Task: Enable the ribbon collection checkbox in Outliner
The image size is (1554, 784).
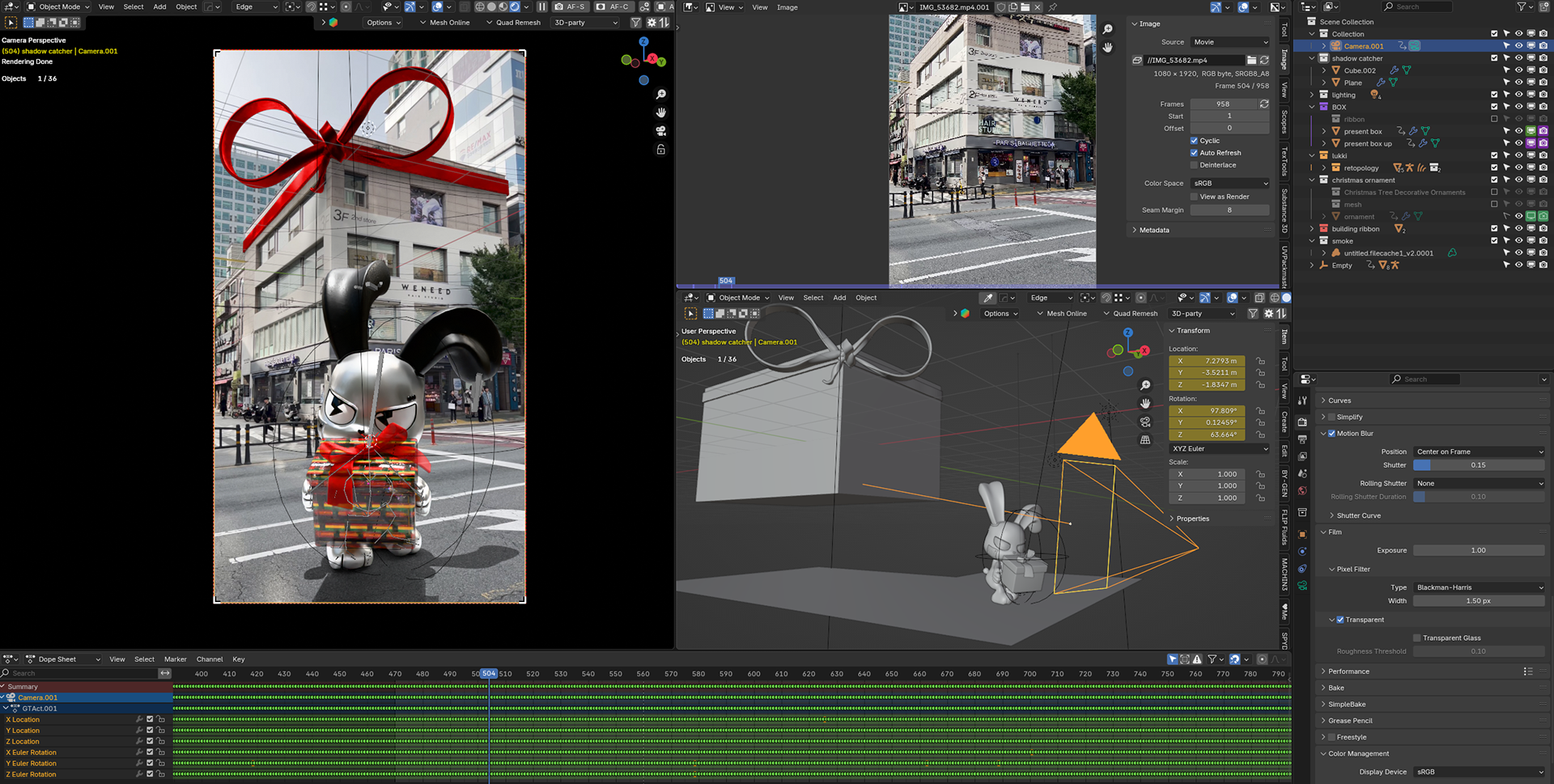Action: click(1494, 119)
